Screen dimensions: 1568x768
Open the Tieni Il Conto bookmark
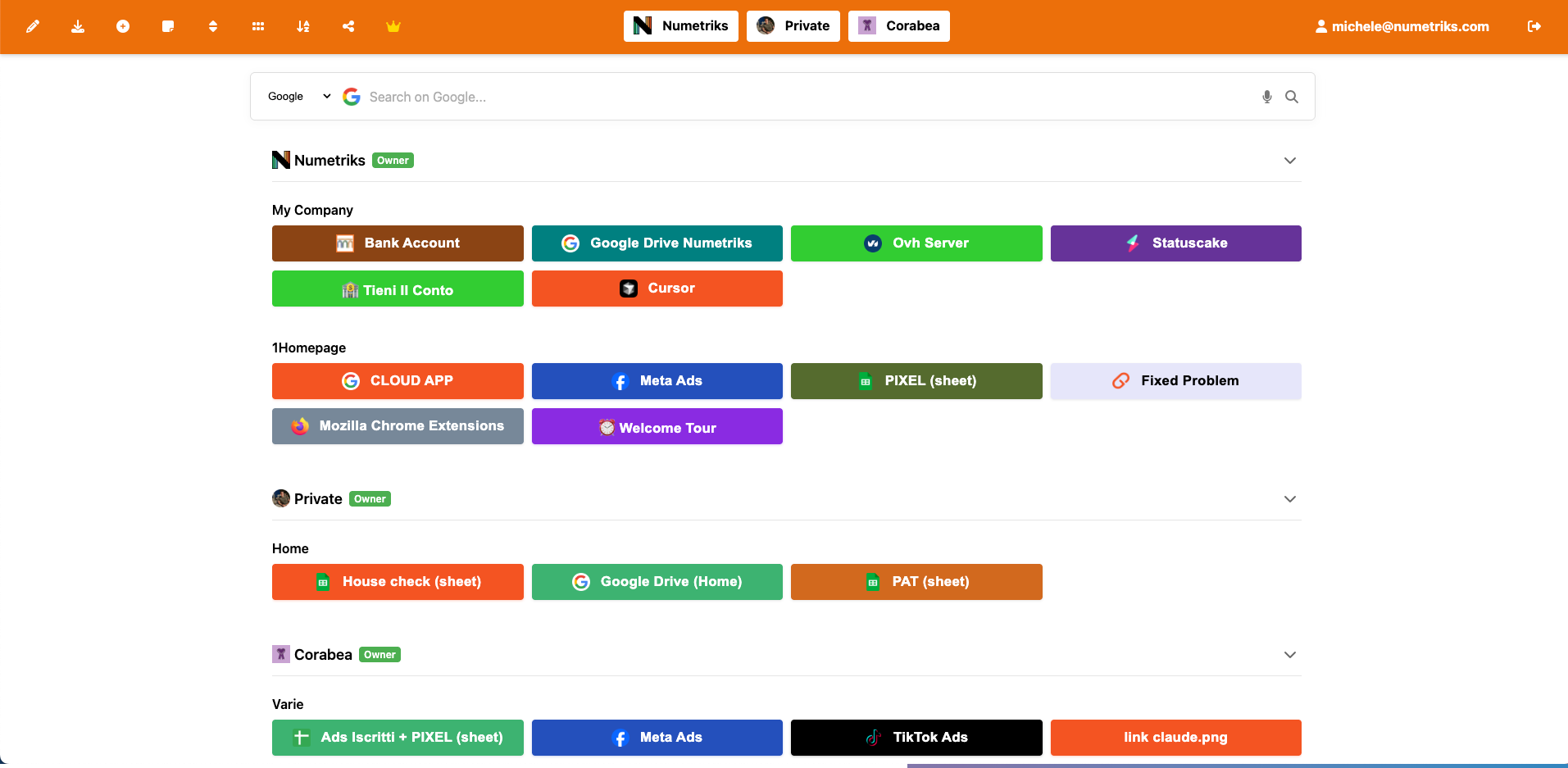tap(398, 289)
